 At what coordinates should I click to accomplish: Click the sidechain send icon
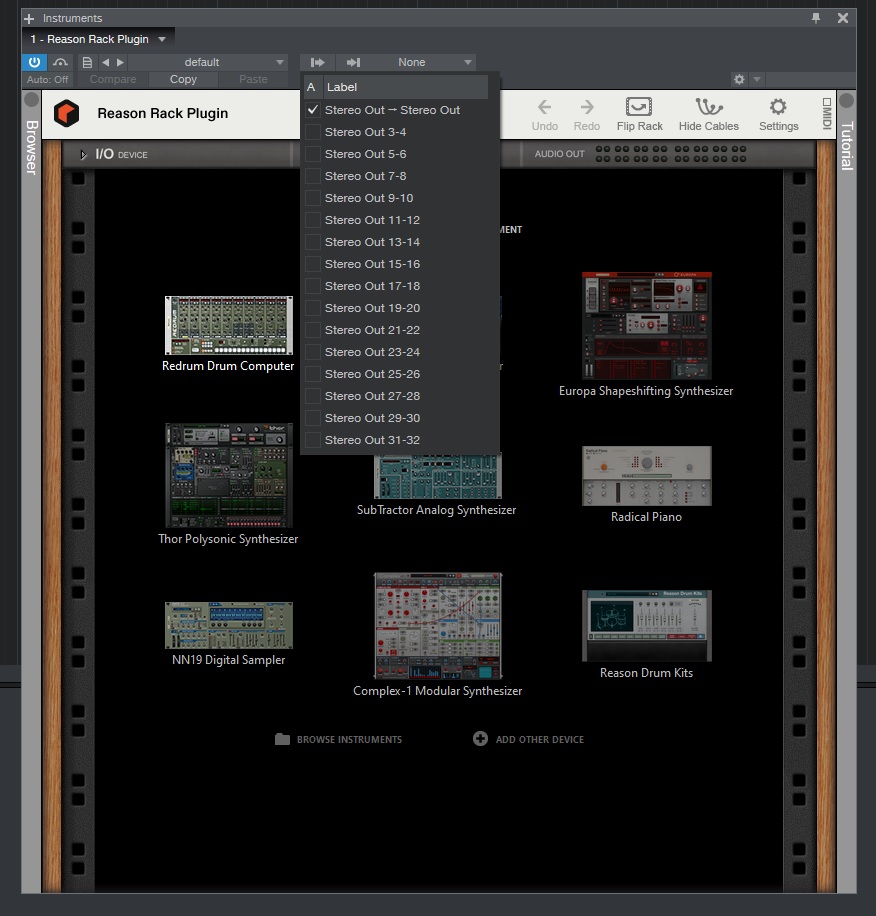(x=318, y=62)
